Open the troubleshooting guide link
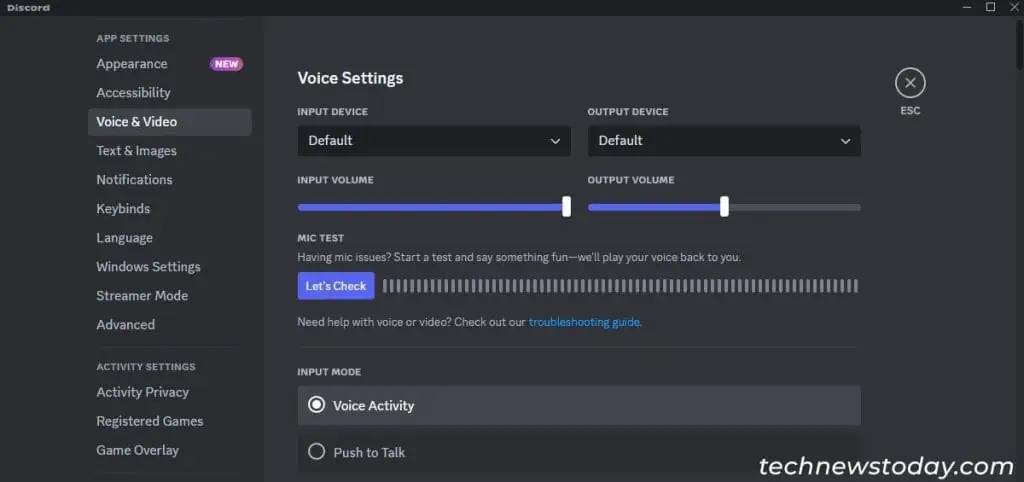This screenshot has height=482, width=1024. (x=584, y=322)
